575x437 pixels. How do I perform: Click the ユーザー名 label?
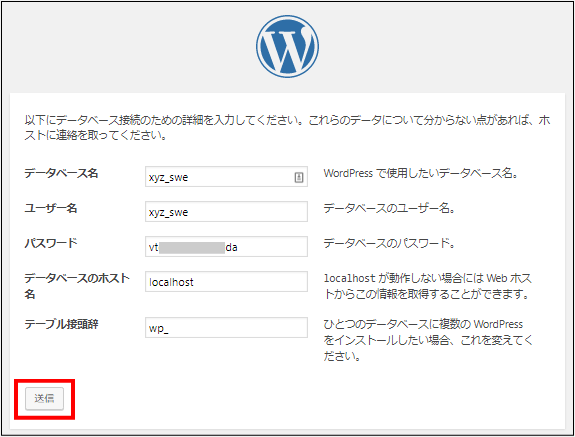51,208
